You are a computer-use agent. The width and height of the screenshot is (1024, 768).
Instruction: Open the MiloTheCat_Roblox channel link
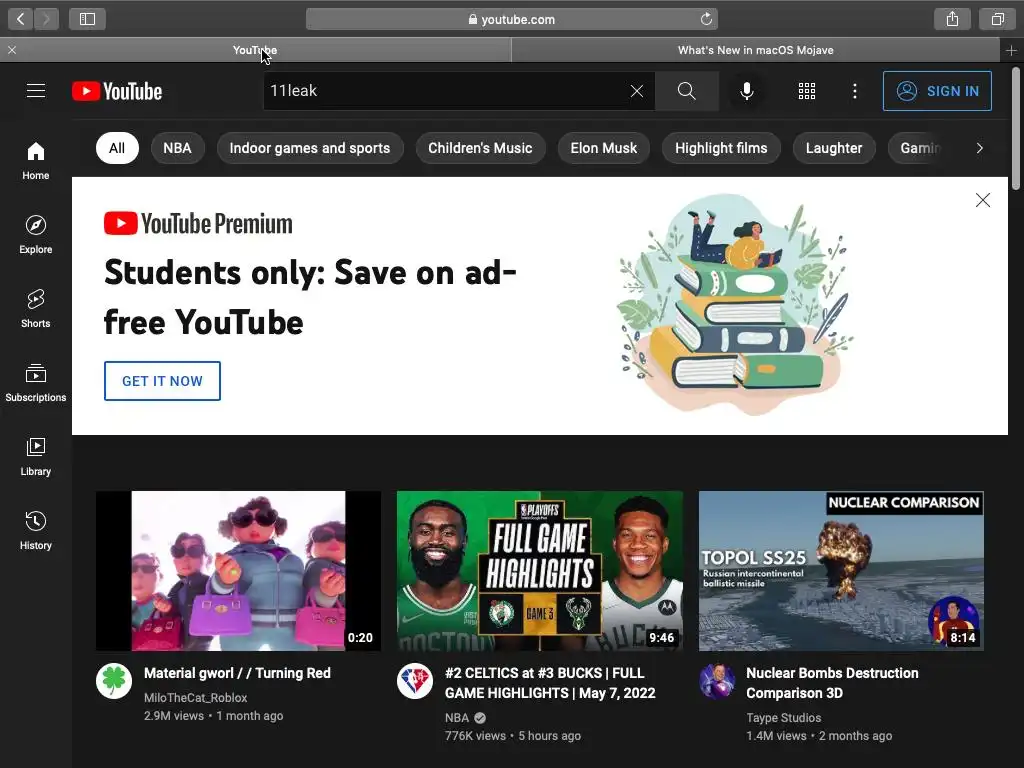tap(195, 697)
